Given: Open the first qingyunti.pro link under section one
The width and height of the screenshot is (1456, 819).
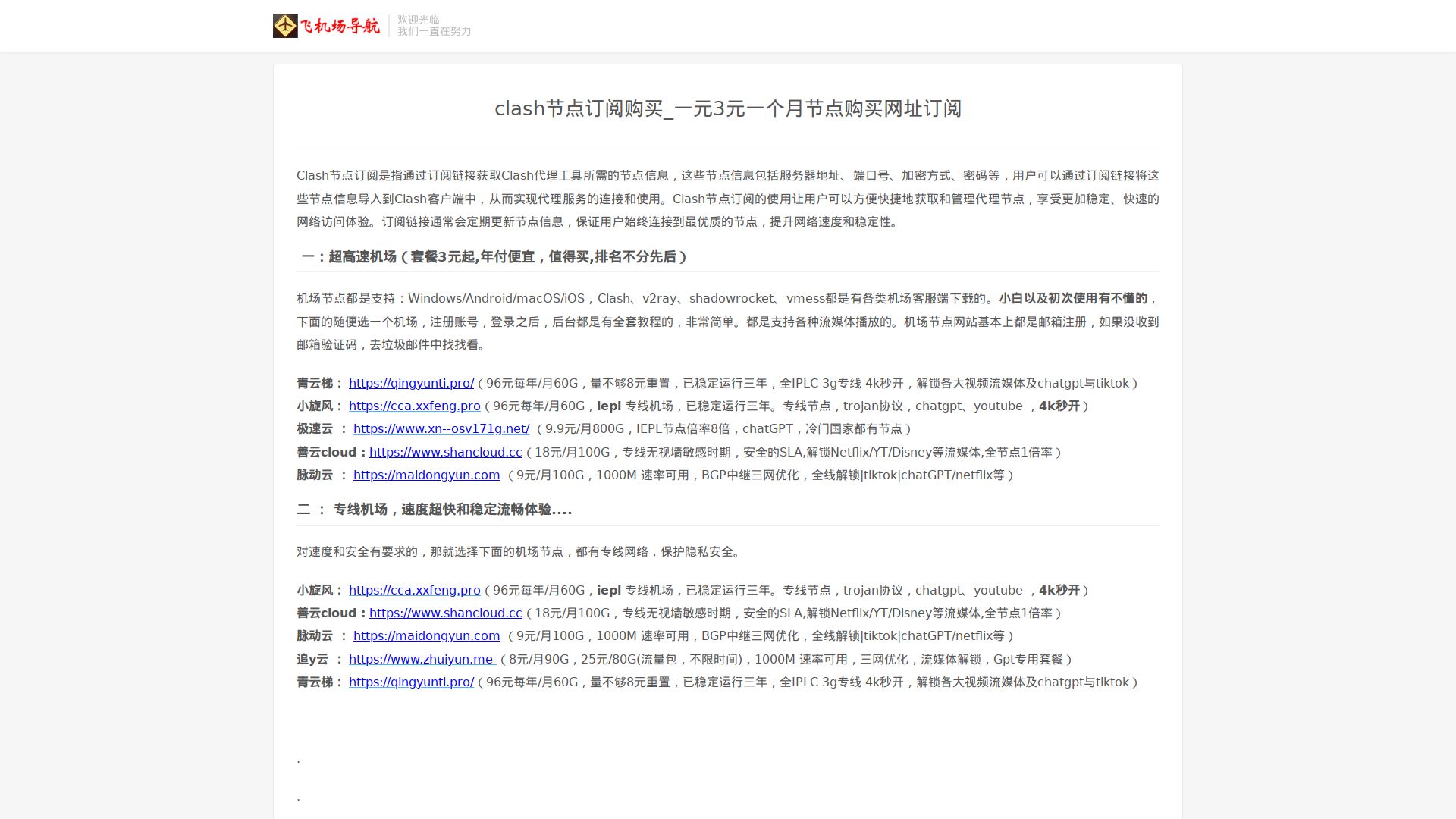Looking at the screenshot, I should coord(411,384).
